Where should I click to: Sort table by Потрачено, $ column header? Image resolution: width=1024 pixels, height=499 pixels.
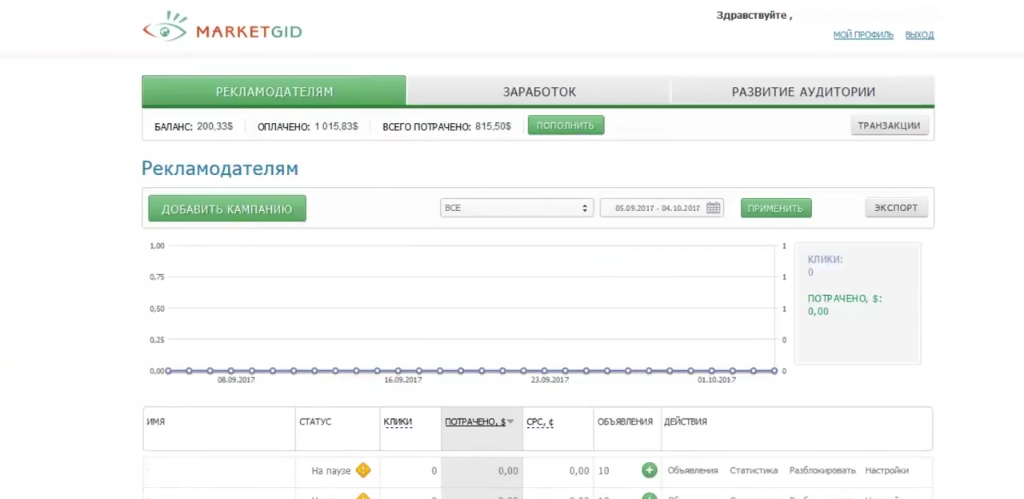coord(475,422)
